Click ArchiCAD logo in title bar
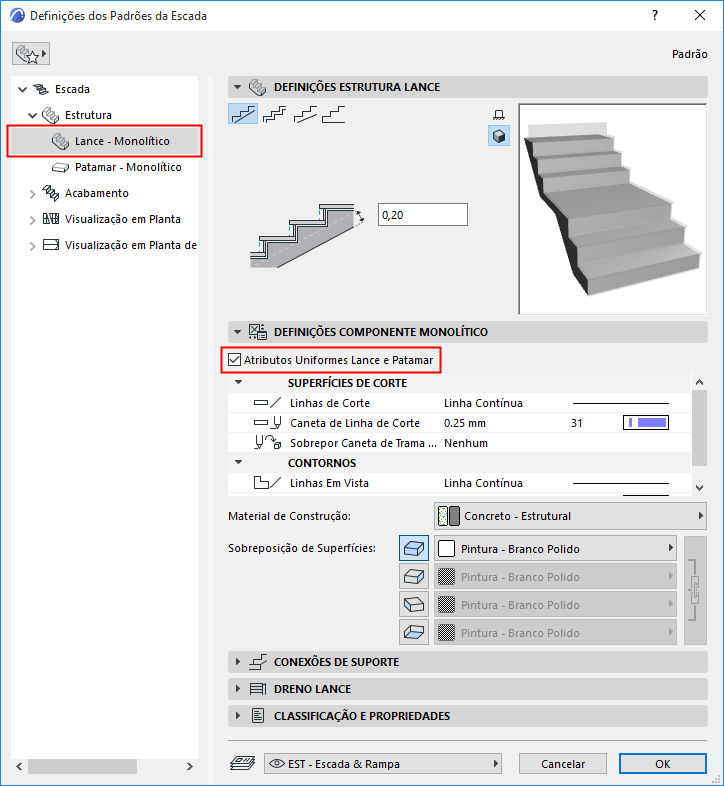The height and width of the screenshot is (786, 724). 17,16
